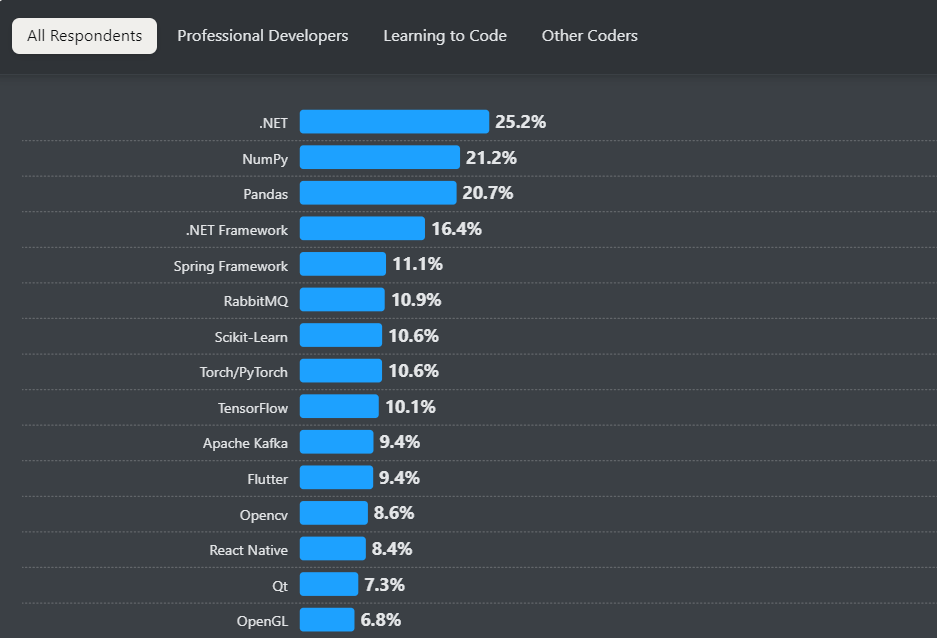The width and height of the screenshot is (937, 638).
Task: Select the .NET Framework bar
Action: (363, 229)
